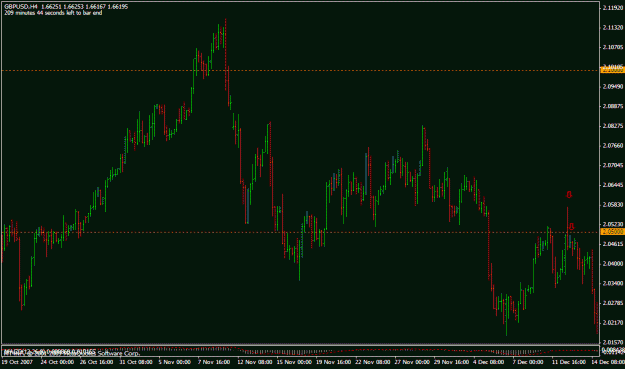Click the highlighted 2.05000 price tag
625x369 pixels.
[x=612, y=232]
